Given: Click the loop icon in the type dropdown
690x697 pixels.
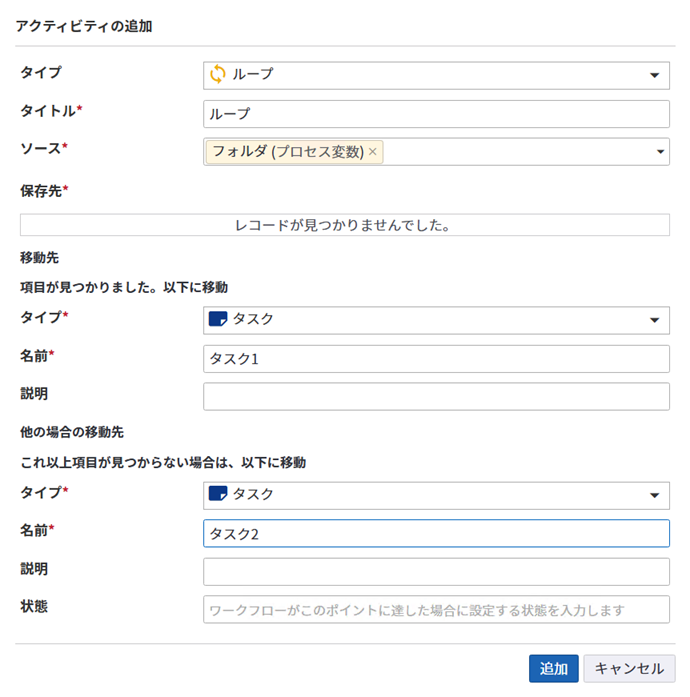Looking at the screenshot, I should pyautogui.click(x=217, y=74).
